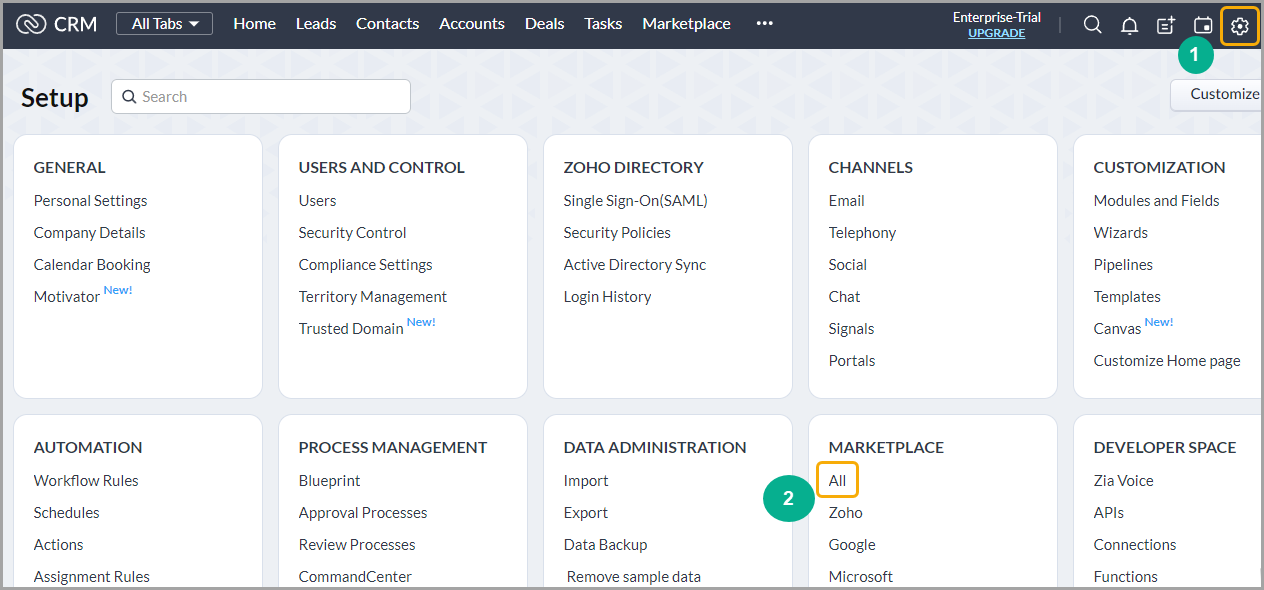Open Actions under Automation
The image size is (1264, 590).
click(58, 545)
